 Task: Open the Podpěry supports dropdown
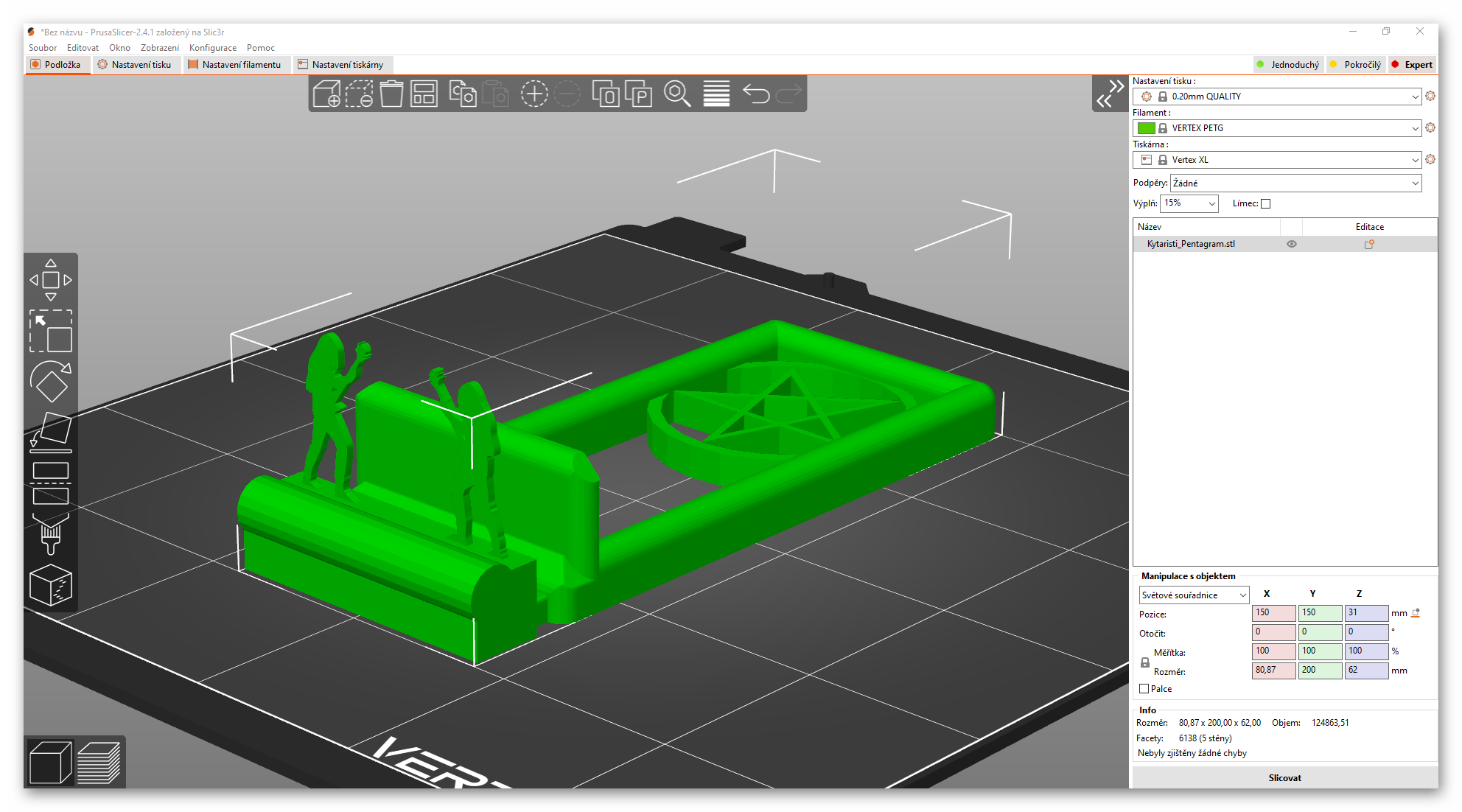click(1296, 183)
